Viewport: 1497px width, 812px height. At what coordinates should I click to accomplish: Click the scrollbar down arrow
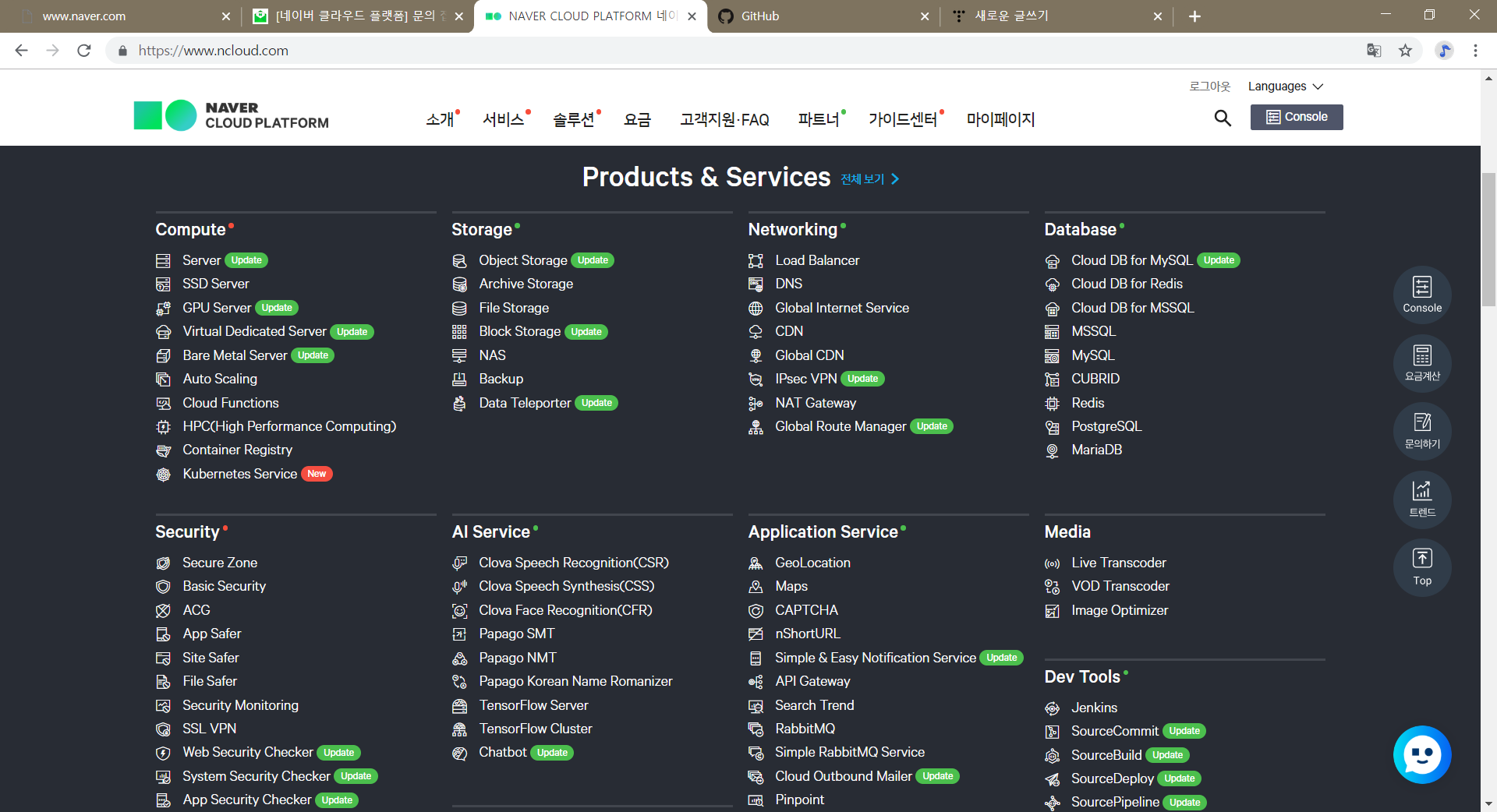[x=1488, y=803]
